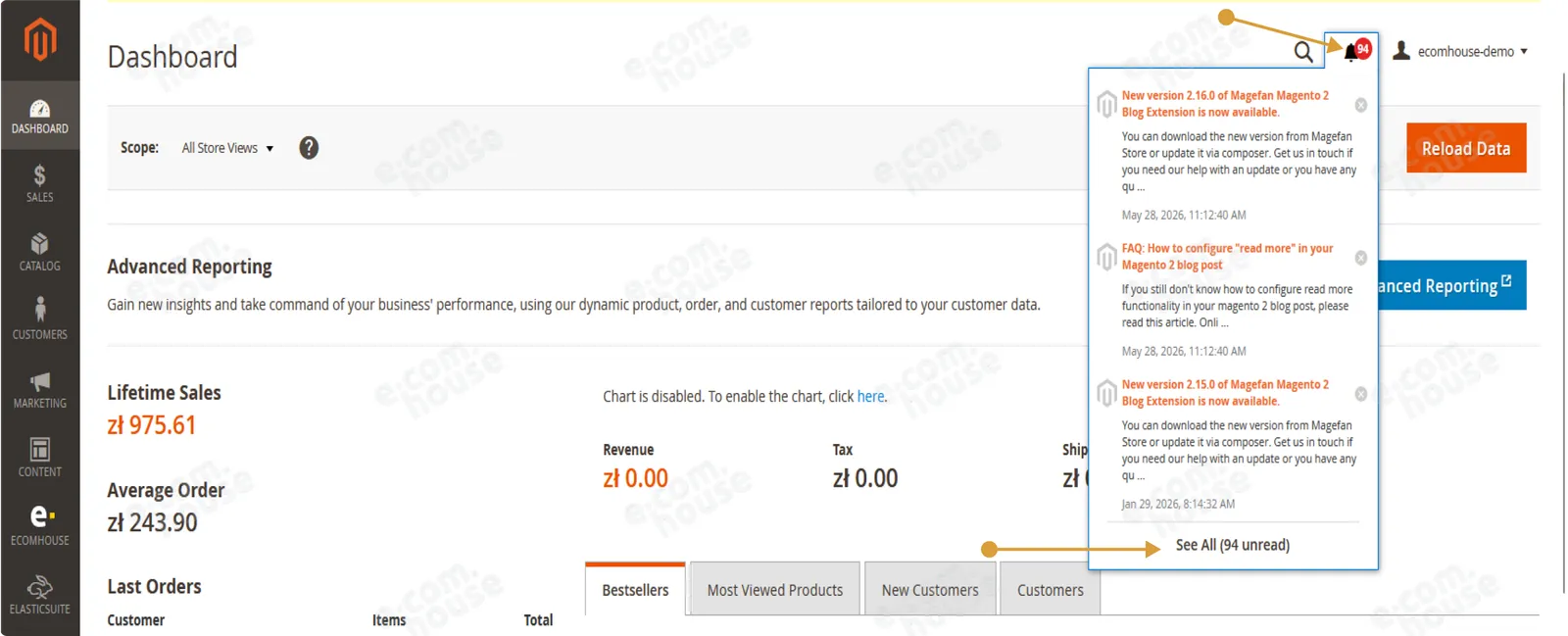1568x636 pixels.
Task: Open the Marketing menu in the sidebar
Action: (40, 390)
